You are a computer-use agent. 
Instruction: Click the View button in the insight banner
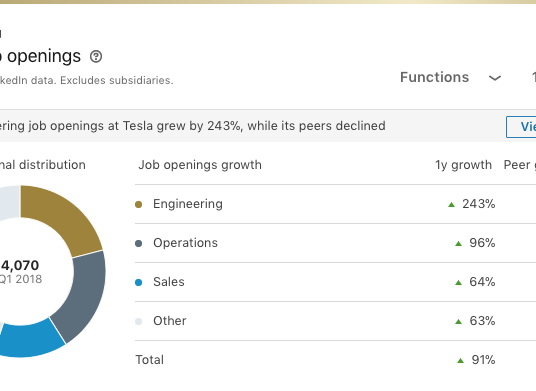[521, 127]
